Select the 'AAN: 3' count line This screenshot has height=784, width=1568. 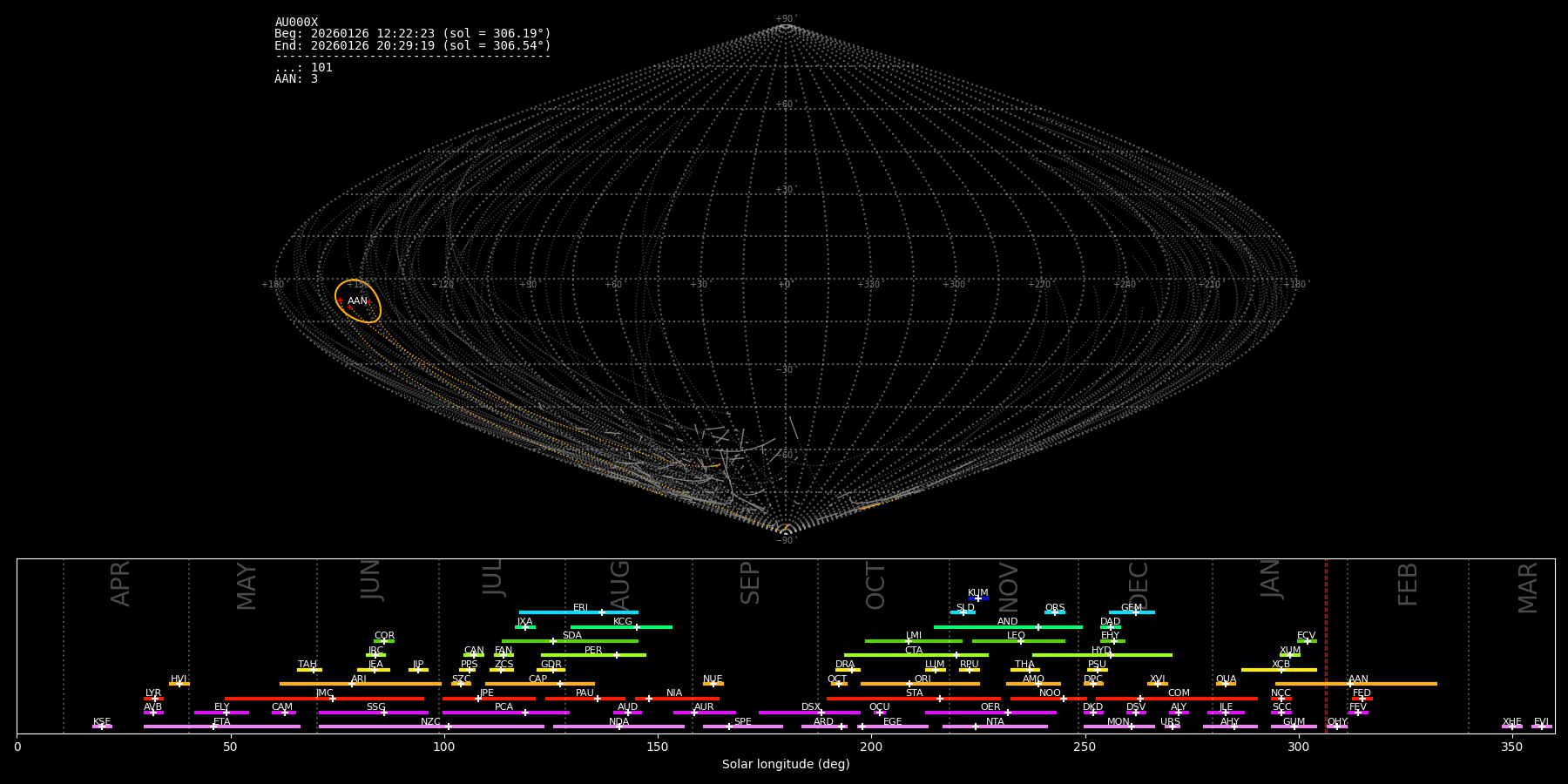click(x=296, y=79)
